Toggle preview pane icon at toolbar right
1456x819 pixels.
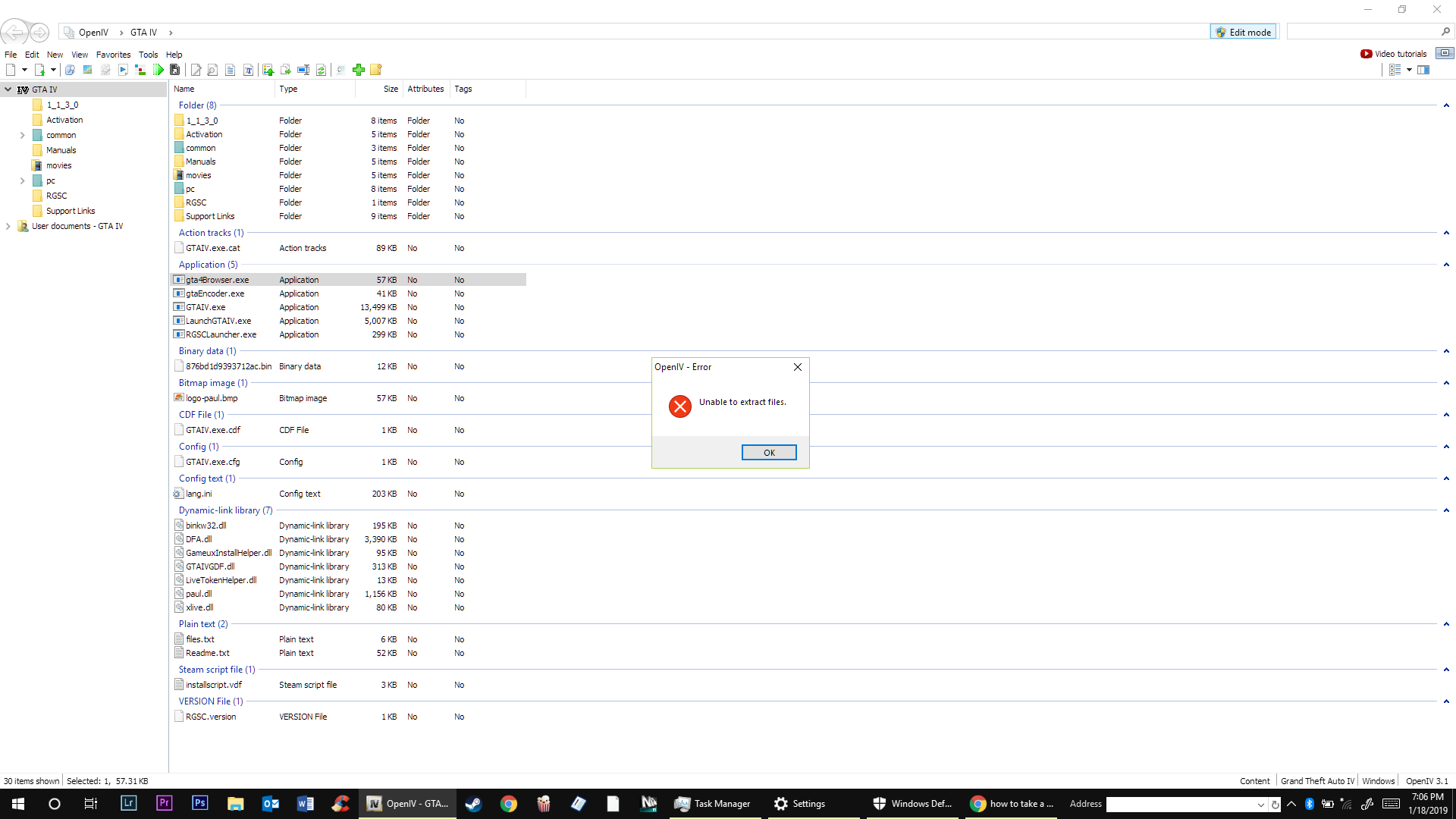1423,70
